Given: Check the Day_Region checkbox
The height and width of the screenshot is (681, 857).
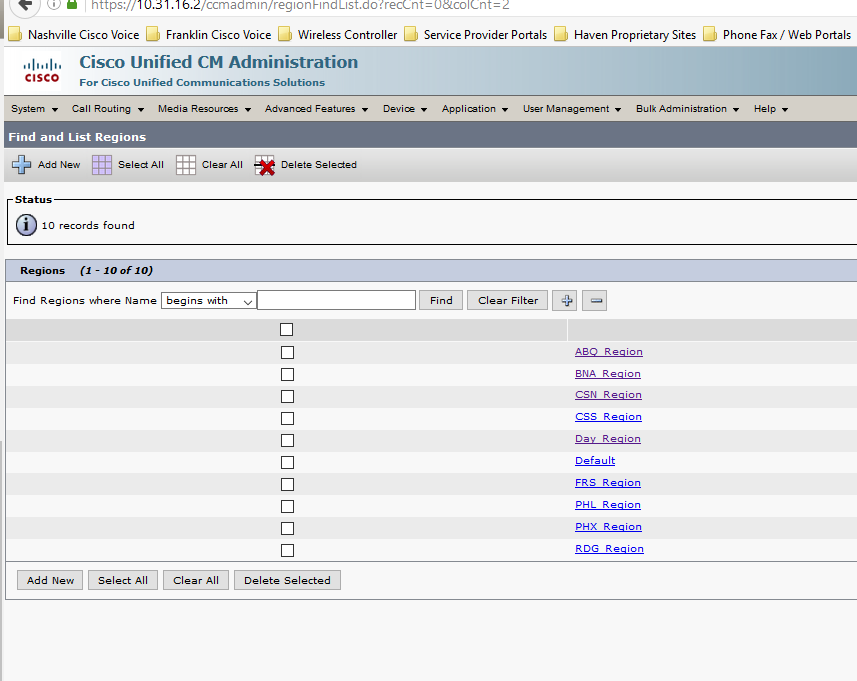Looking at the screenshot, I should tap(287, 441).
